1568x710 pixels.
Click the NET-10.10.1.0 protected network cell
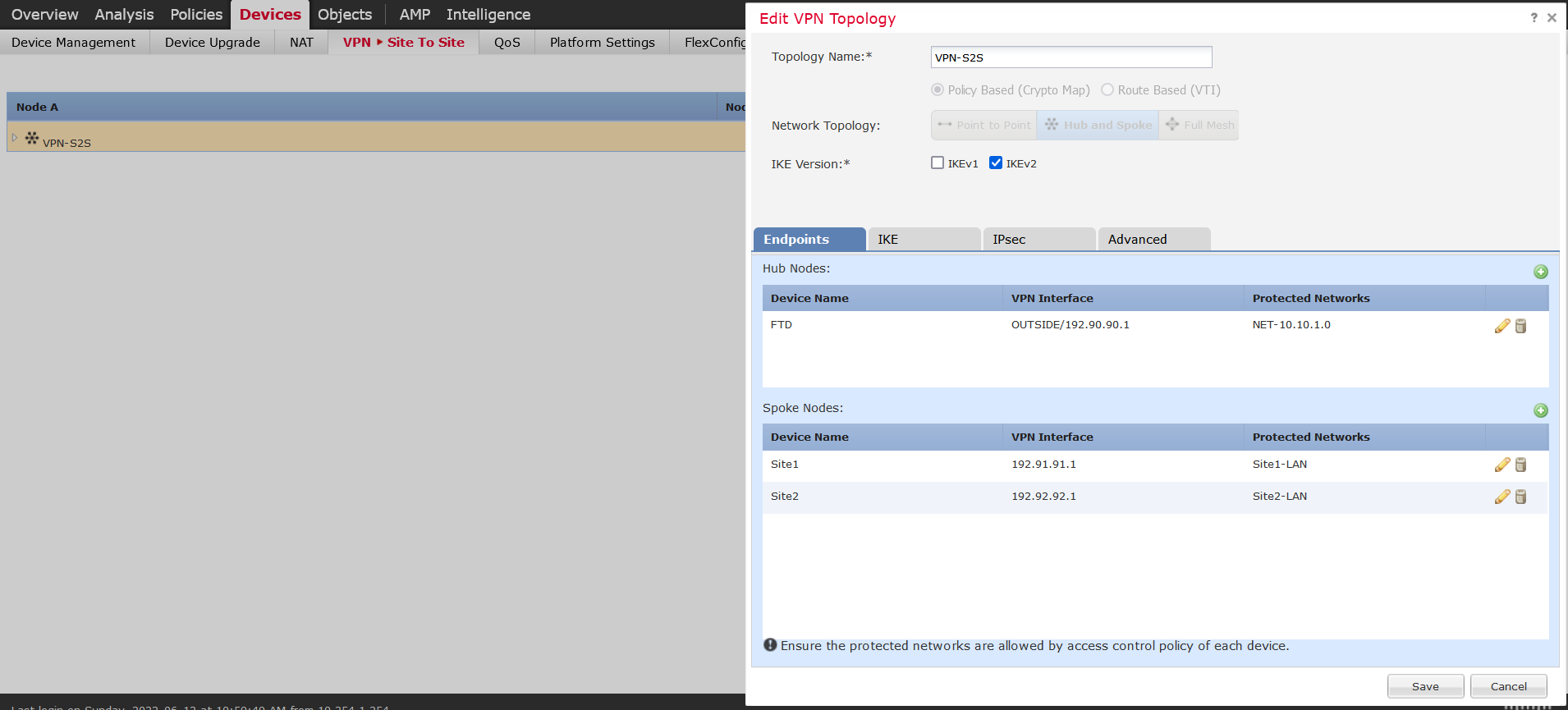click(1291, 324)
